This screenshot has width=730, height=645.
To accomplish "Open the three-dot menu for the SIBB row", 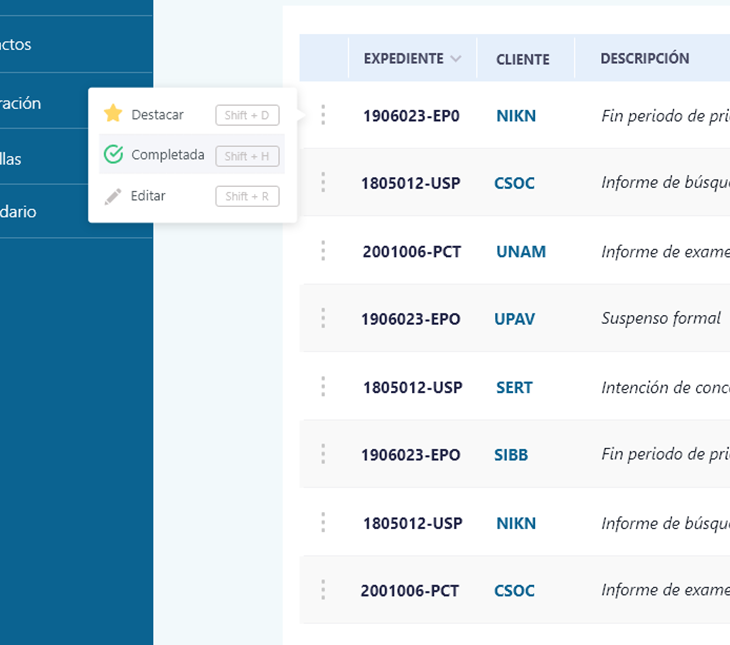I will click(323, 454).
